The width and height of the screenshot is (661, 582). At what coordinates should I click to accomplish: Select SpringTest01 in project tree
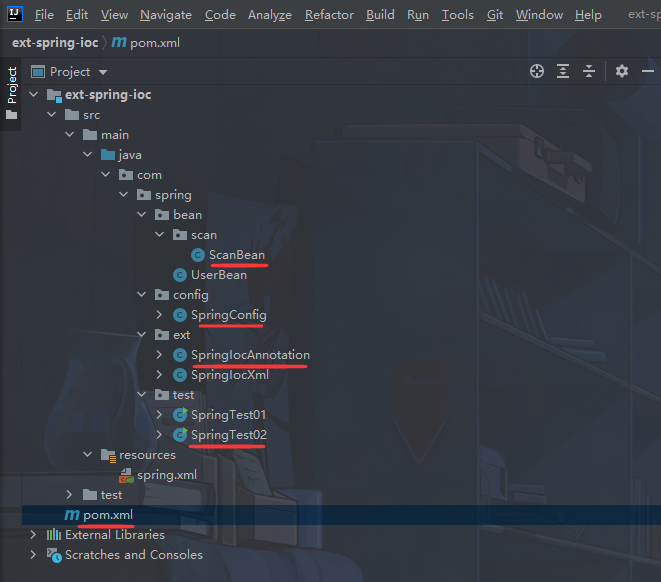[228, 415]
